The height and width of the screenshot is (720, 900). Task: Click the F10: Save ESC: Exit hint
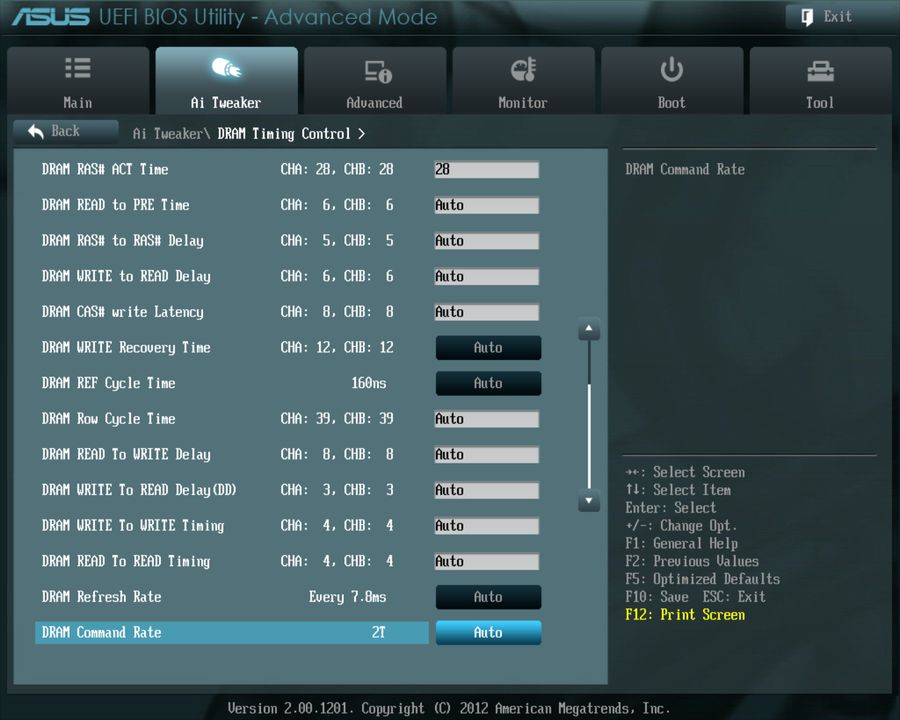[695, 597]
